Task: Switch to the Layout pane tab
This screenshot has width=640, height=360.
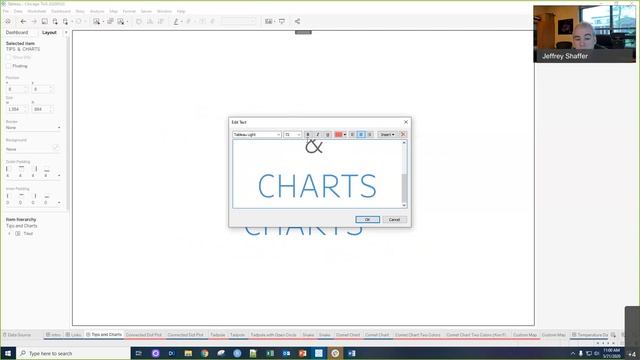Action: click(49, 32)
